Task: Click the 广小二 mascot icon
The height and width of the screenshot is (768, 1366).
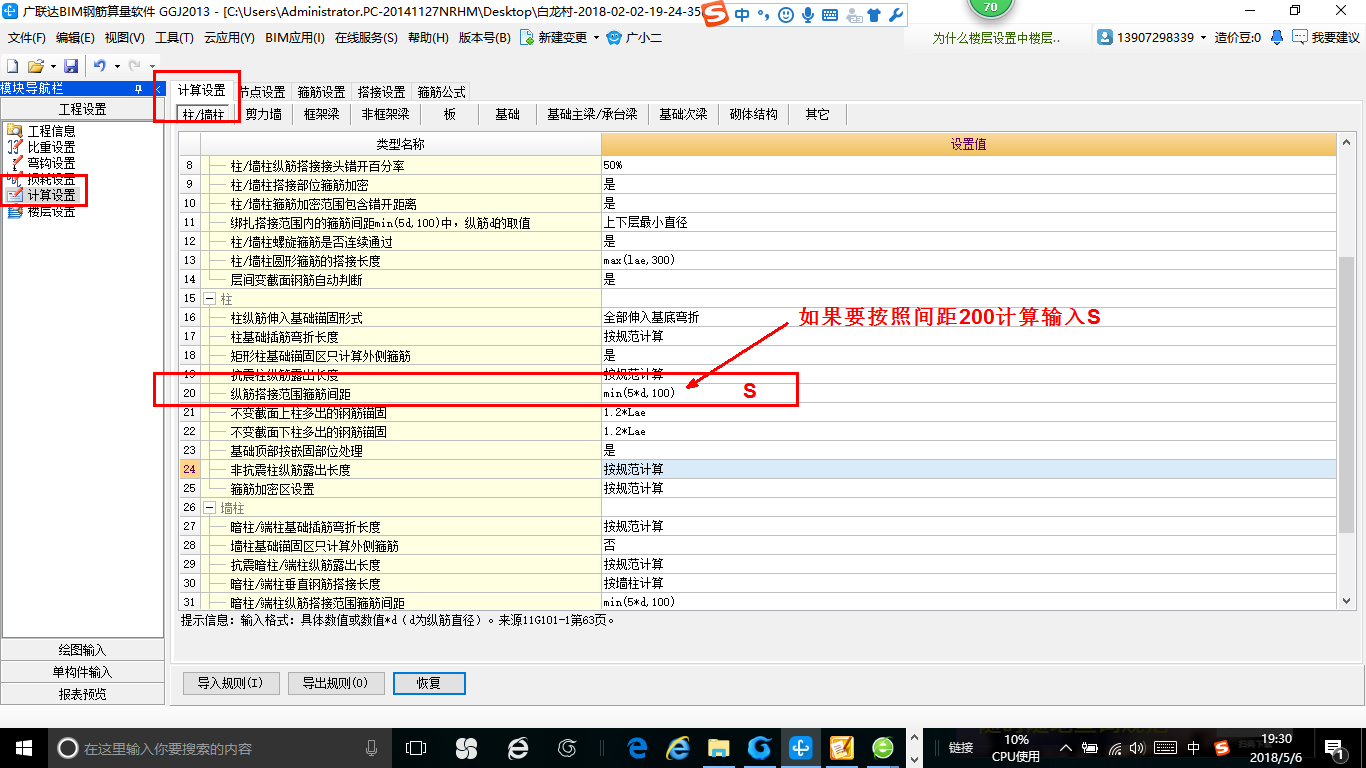Action: 614,38
